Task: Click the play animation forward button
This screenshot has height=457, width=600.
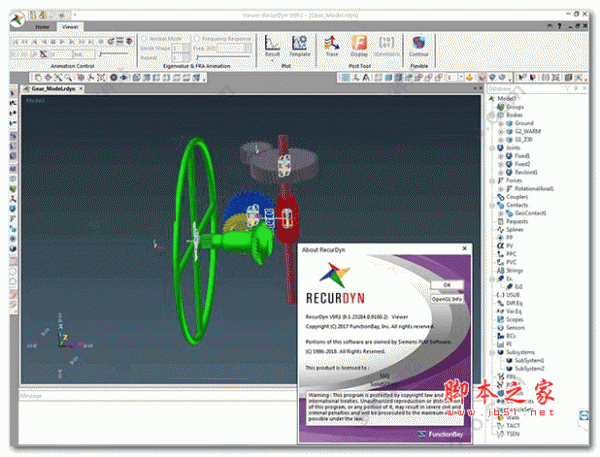Action: click(62, 41)
